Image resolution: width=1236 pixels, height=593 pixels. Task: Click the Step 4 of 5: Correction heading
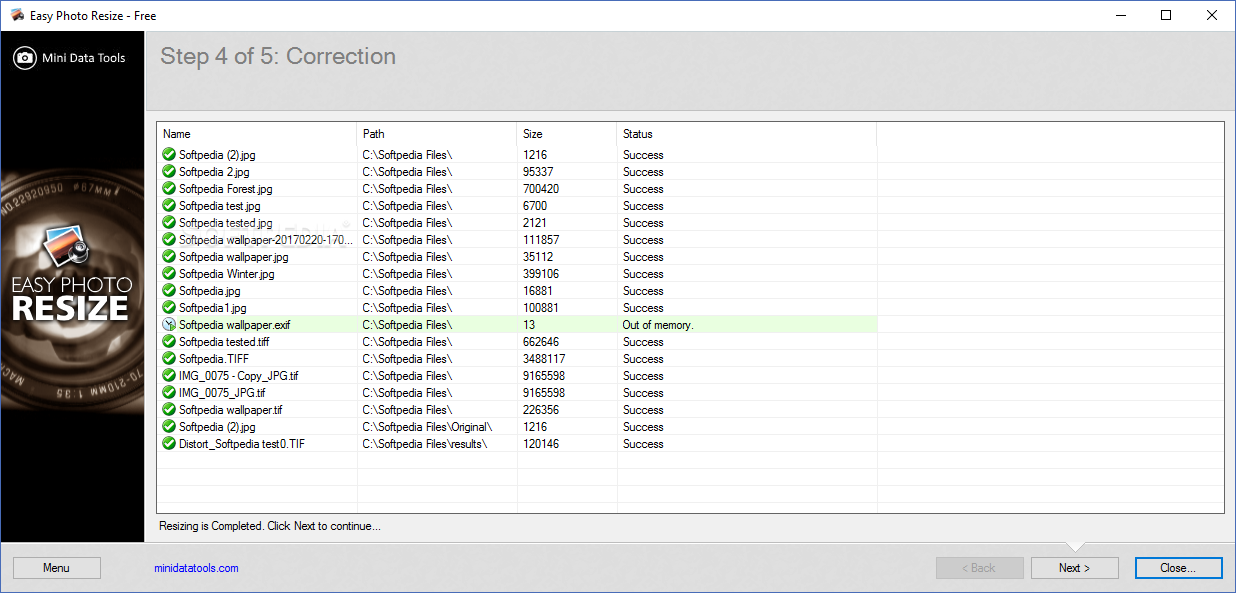click(x=278, y=57)
